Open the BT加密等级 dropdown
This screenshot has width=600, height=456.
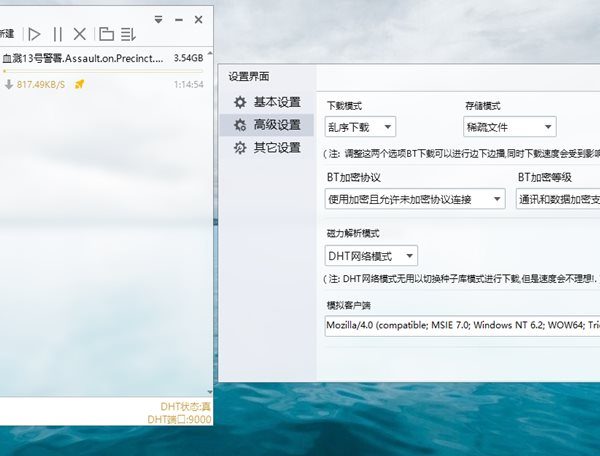(x=558, y=199)
